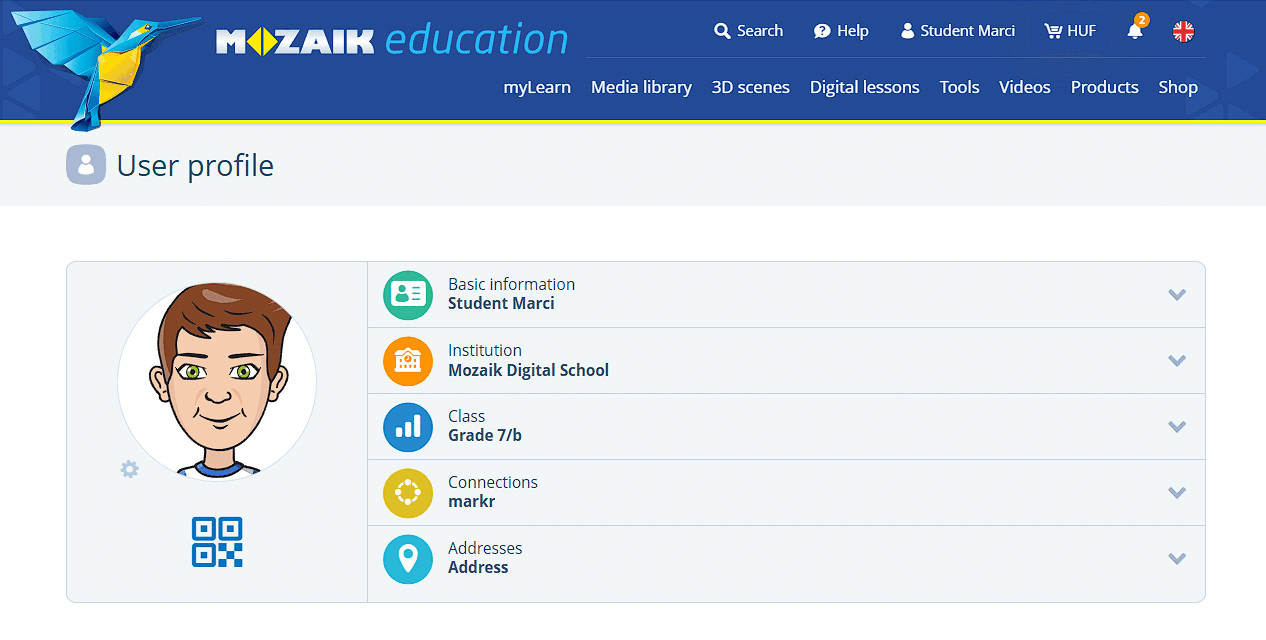Expand the Class section chevron

click(x=1177, y=427)
